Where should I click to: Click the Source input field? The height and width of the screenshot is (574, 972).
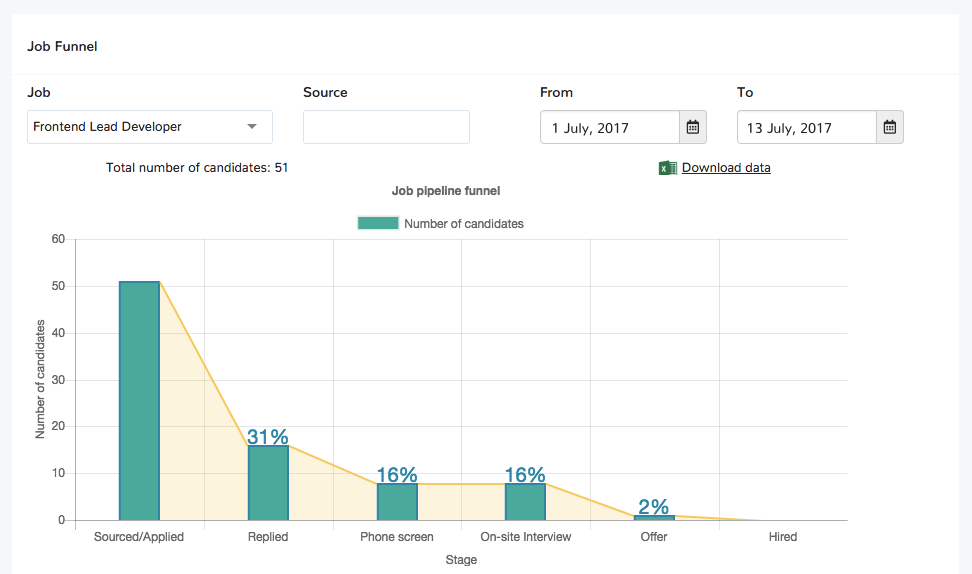pyautogui.click(x=386, y=127)
